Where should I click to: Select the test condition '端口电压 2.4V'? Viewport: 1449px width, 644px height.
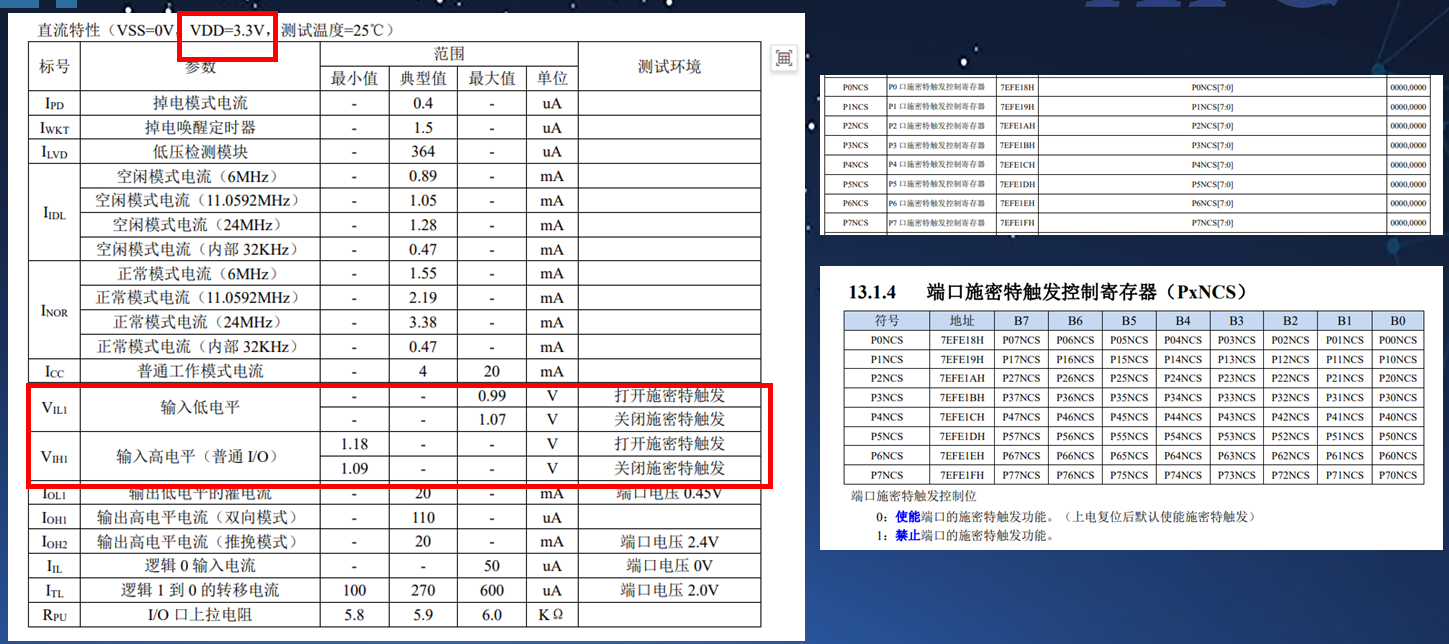(669, 541)
